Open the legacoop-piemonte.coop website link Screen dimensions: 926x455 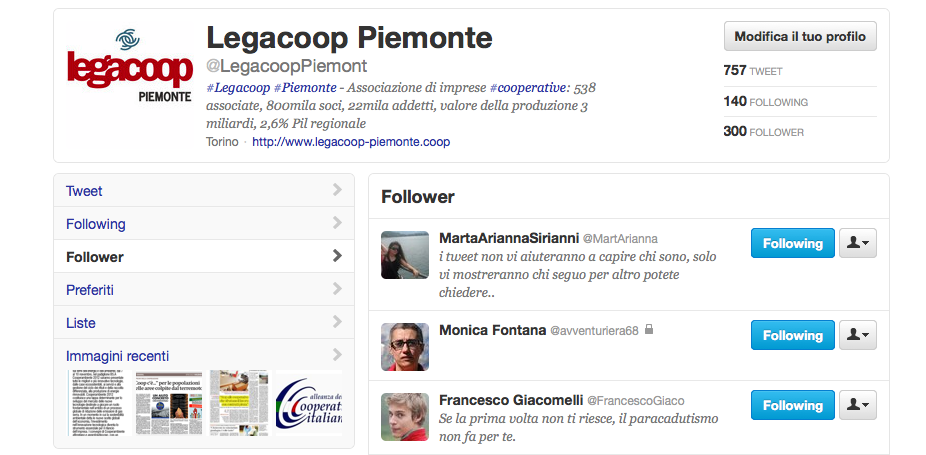351,142
